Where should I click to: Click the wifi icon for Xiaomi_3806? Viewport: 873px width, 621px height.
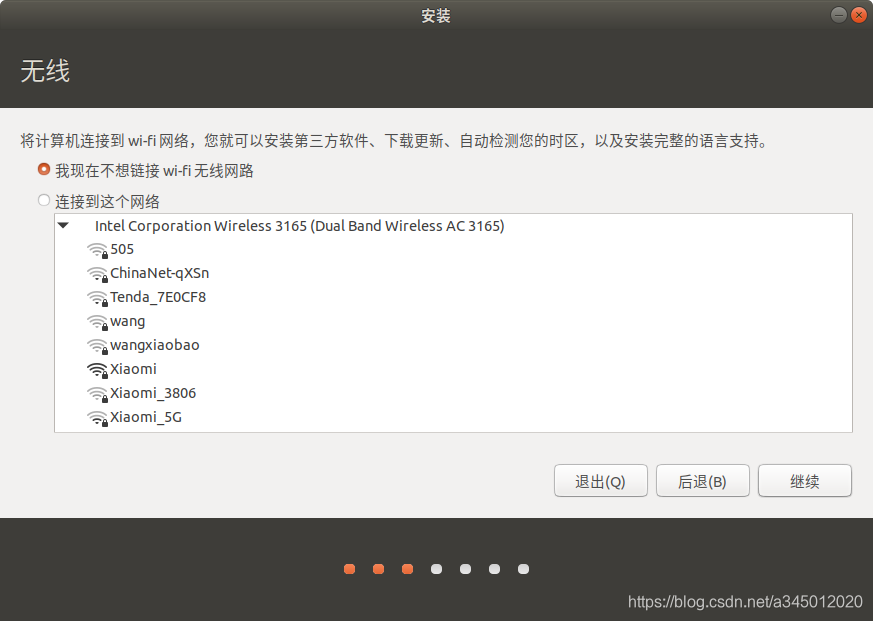[x=97, y=394]
